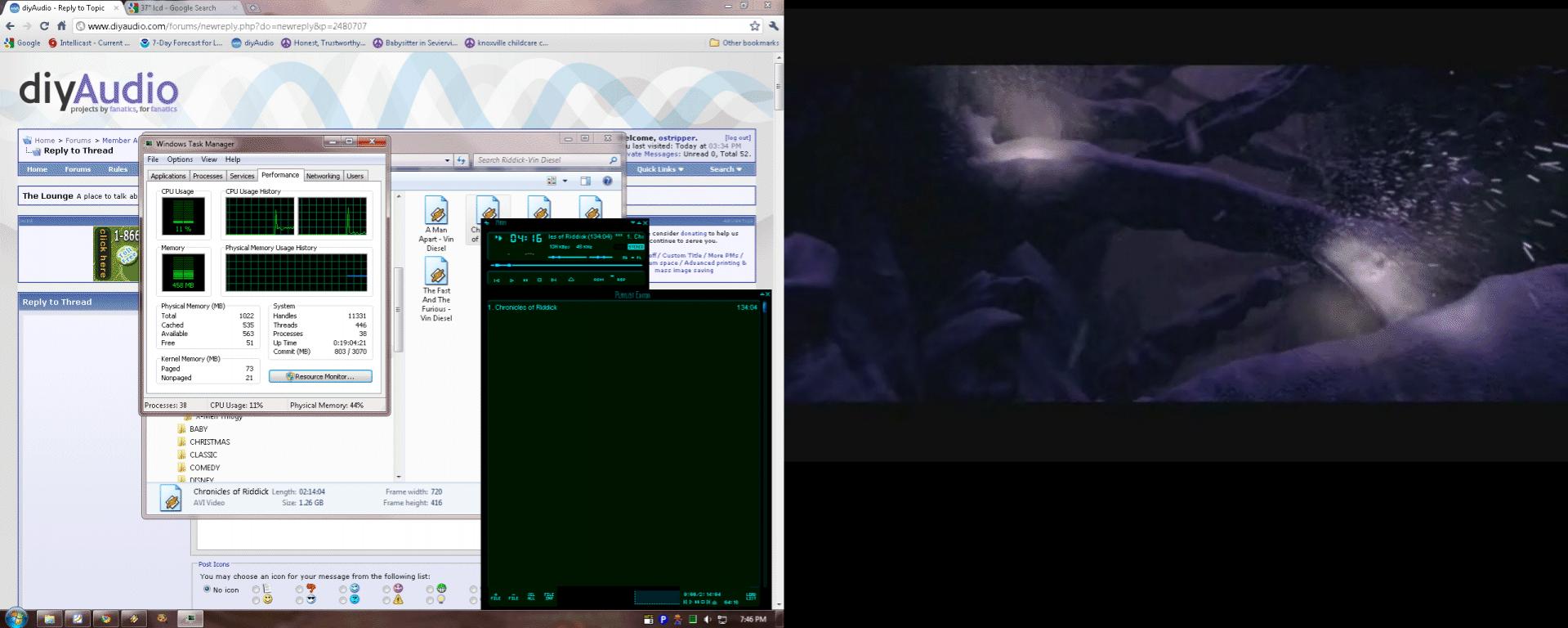Click diyAudio Forums nav item

[78, 169]
